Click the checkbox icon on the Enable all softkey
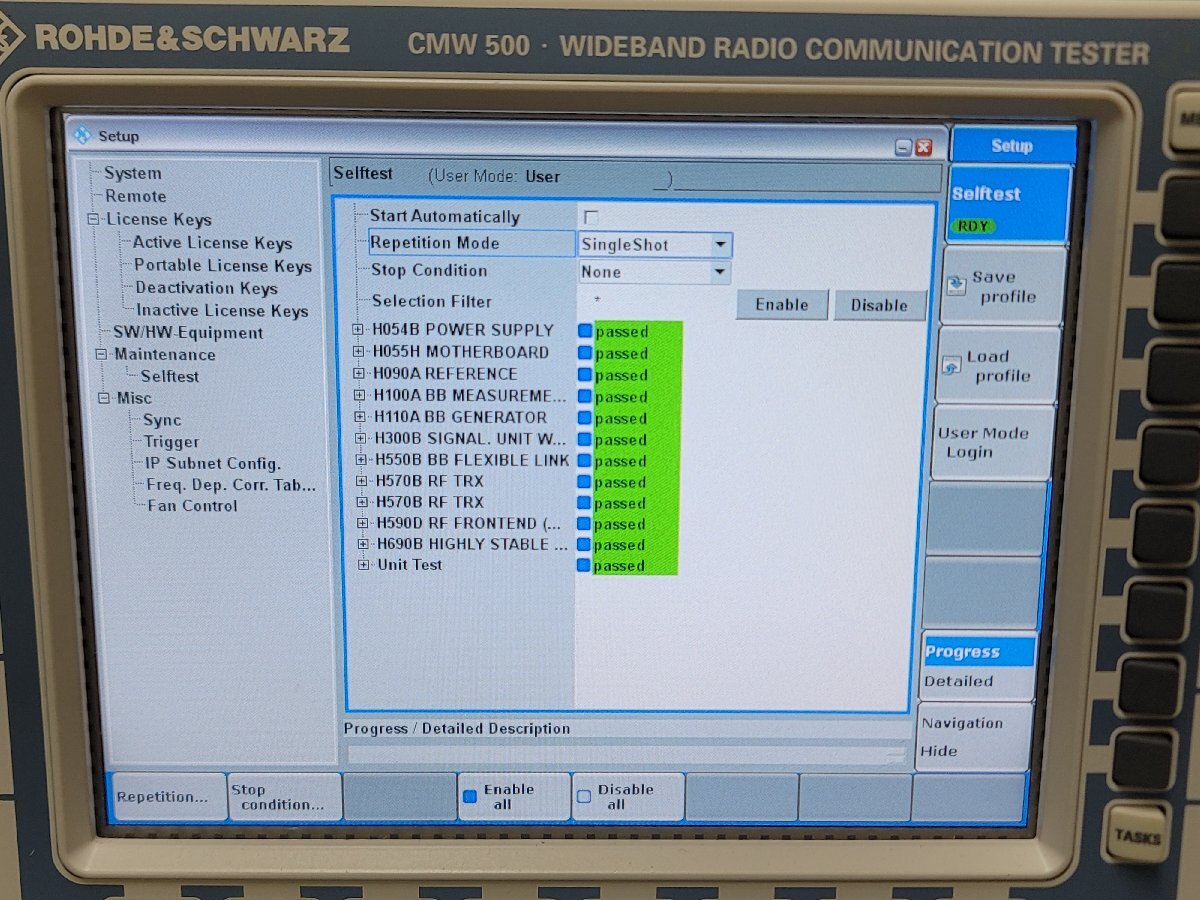1200x900 pixels. click(x=468, y=795)
